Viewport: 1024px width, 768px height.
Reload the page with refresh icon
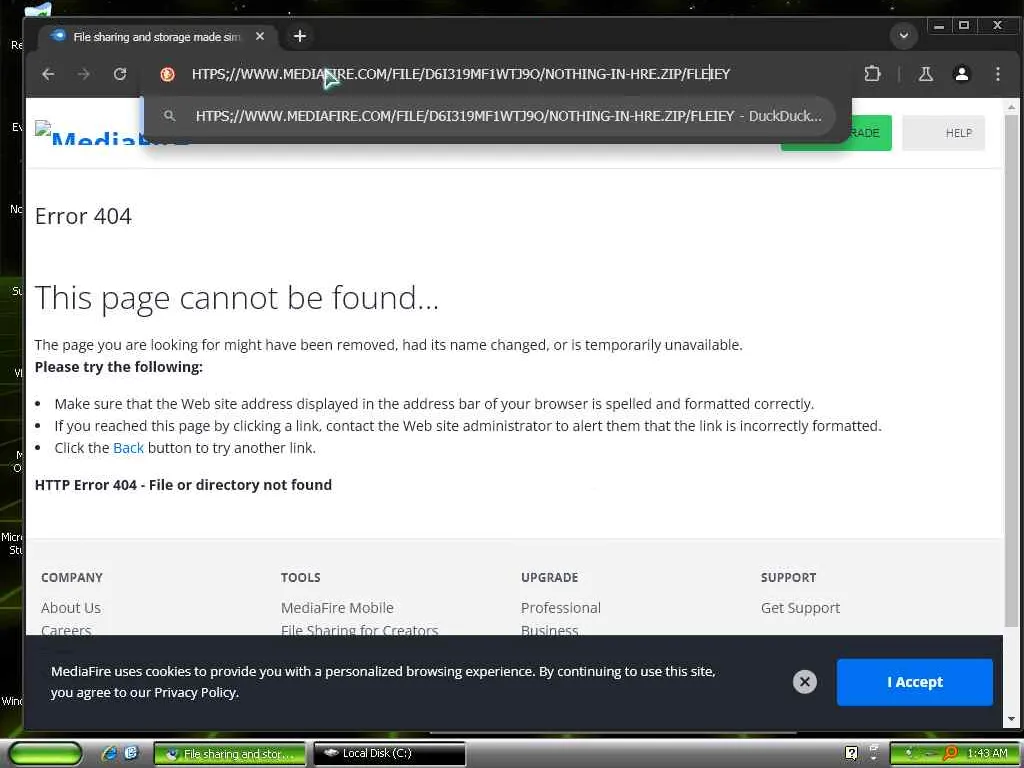click(120, 74)
